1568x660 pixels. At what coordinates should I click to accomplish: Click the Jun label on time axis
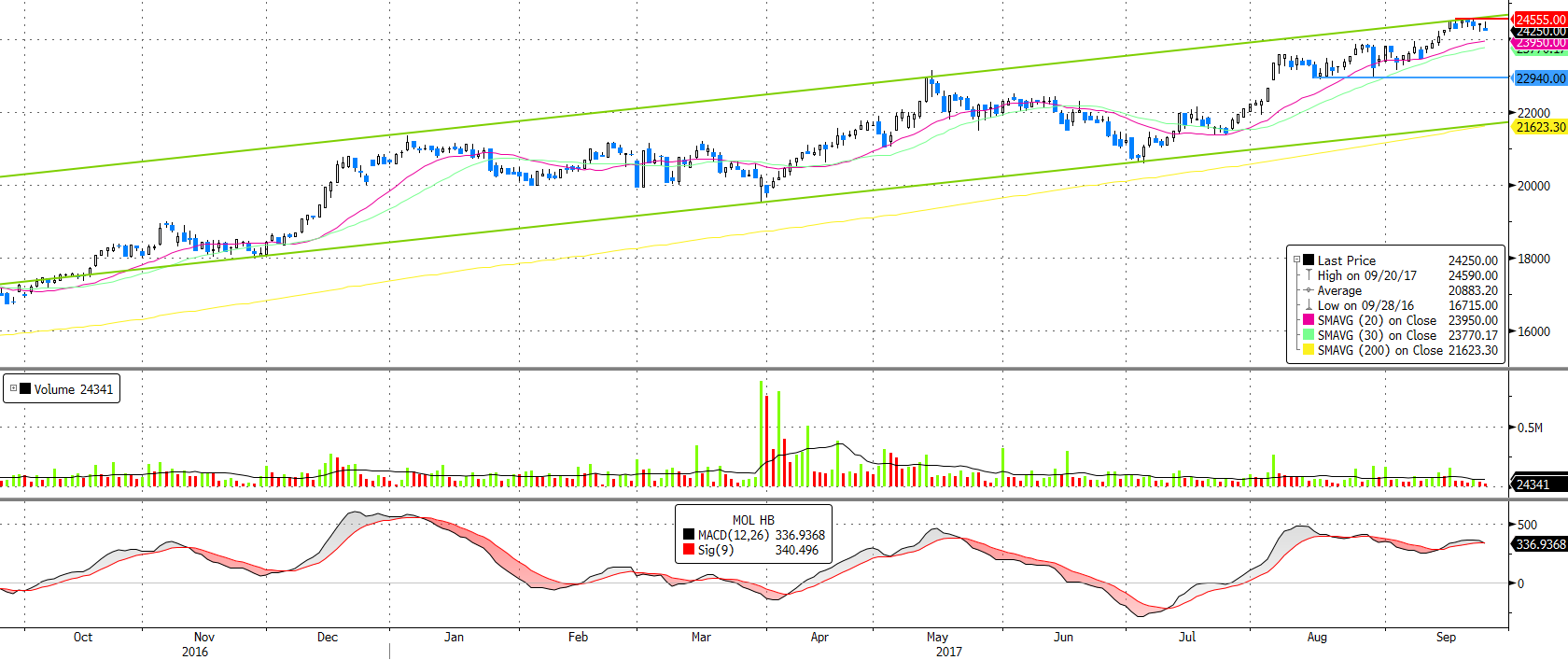coord(1063,637)
